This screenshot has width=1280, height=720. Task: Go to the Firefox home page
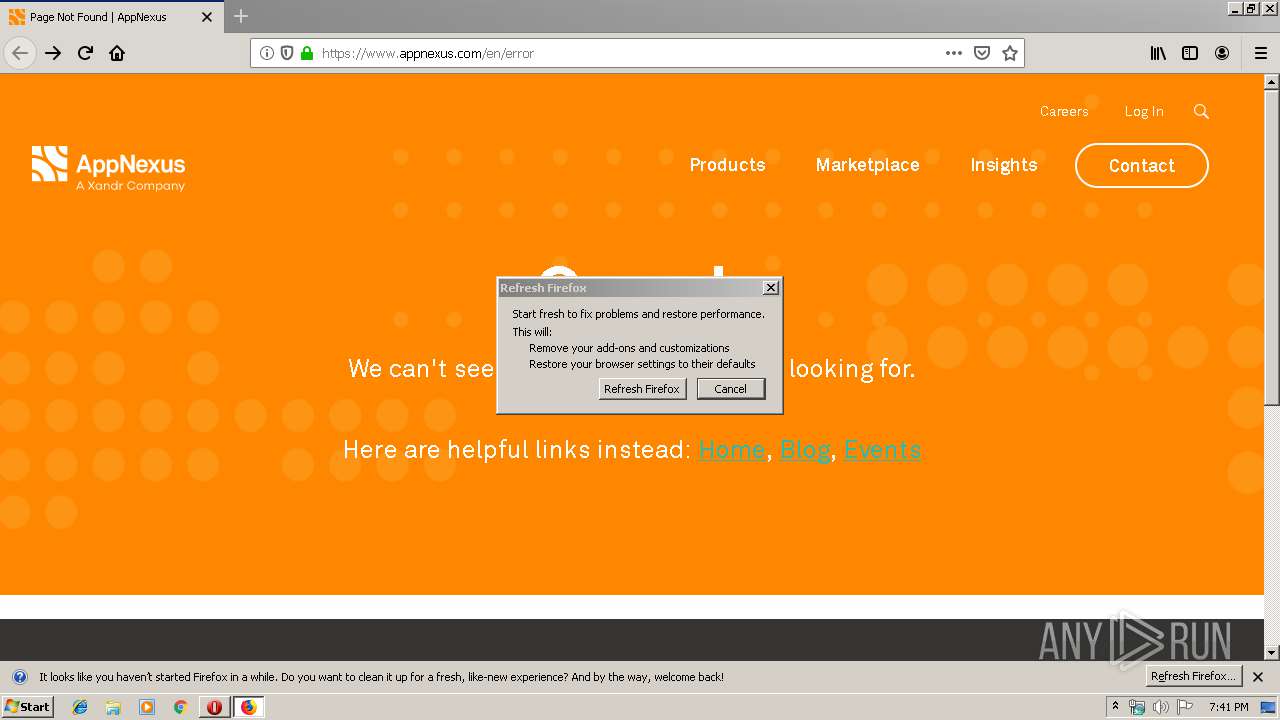click(117, 53)
